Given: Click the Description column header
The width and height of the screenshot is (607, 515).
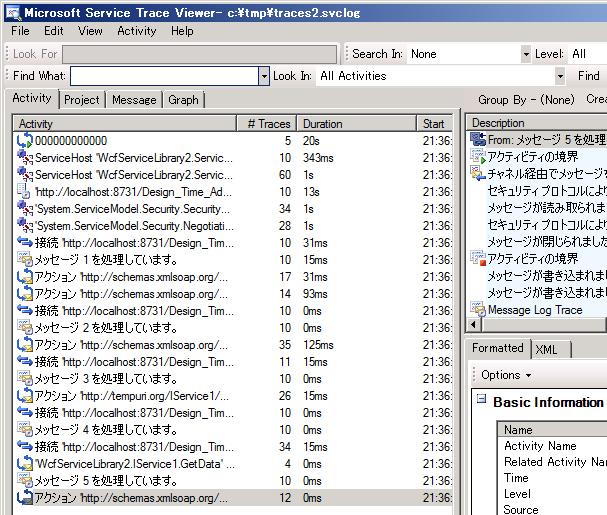Looking at the screenshot, I should pos(537,123).
